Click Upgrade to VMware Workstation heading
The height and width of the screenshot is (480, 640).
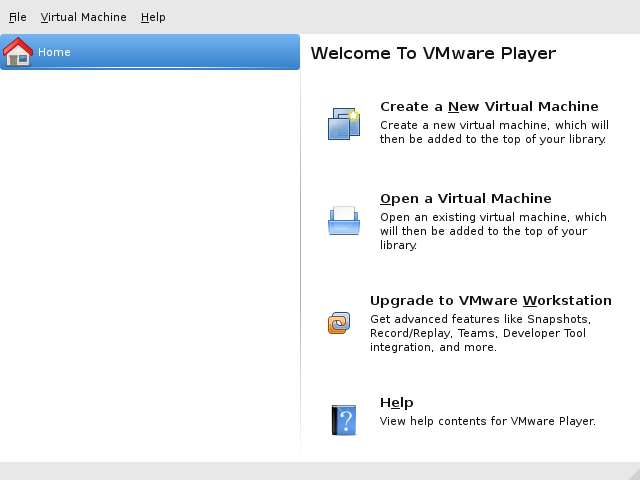click(x=491, y=301)
